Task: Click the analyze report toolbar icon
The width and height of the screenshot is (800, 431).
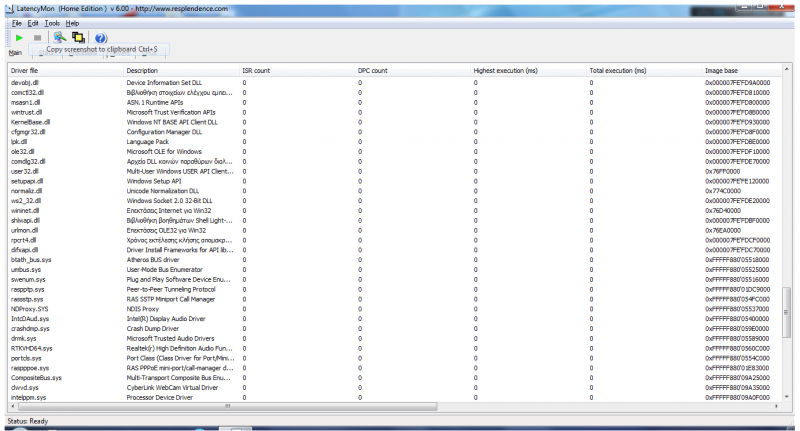Action: point(59,38)
